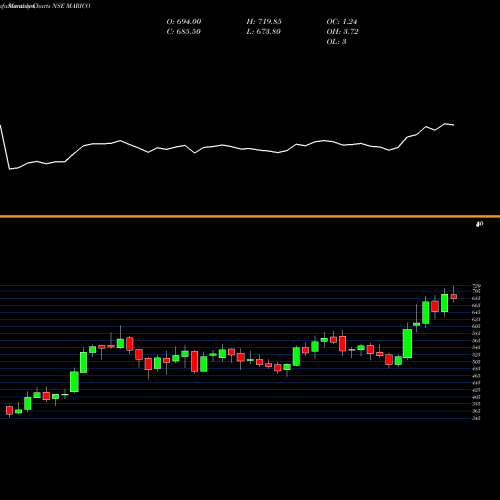The width and height of the screenshot is (500, 500).
Task: Click the 365 price axis label
Action: pyautogui.click(x=476, y=411)
